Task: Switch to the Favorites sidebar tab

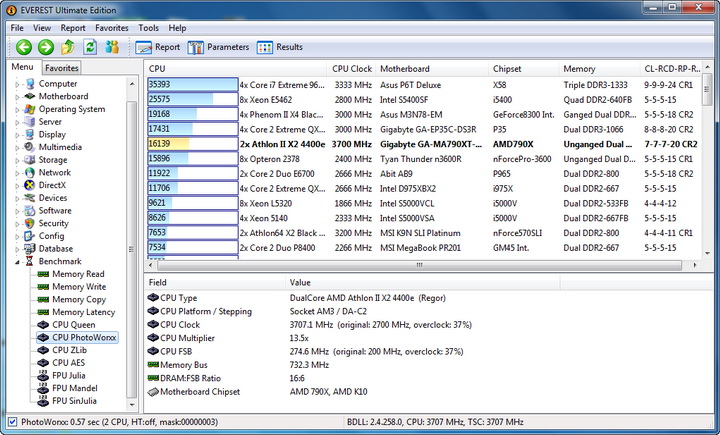Action: point(62,68)
